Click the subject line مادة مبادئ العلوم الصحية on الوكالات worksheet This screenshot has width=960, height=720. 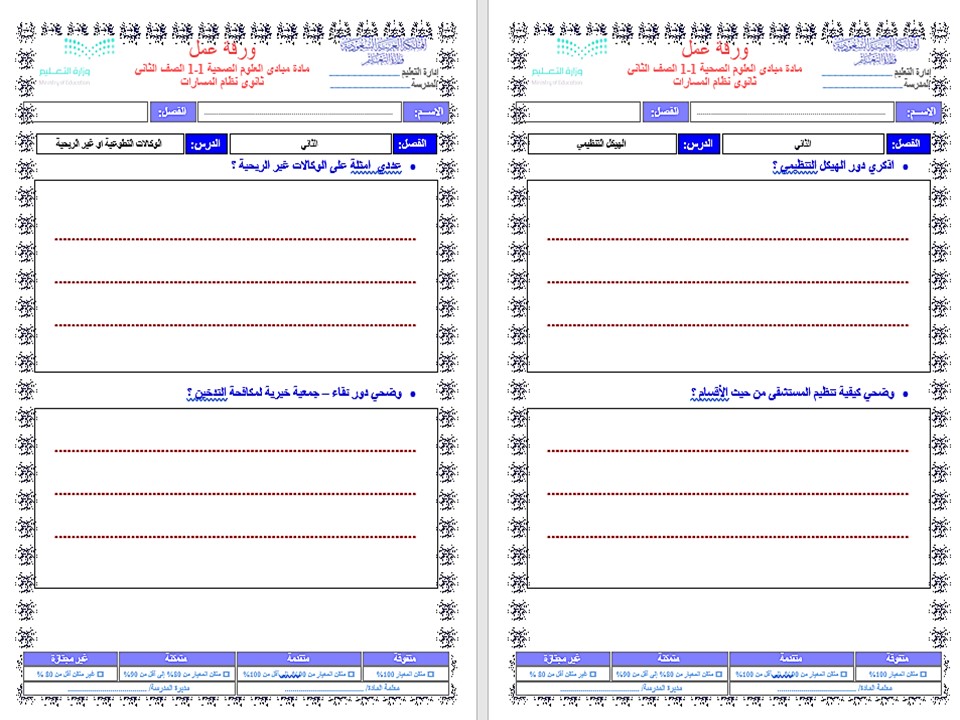[222, 69]
